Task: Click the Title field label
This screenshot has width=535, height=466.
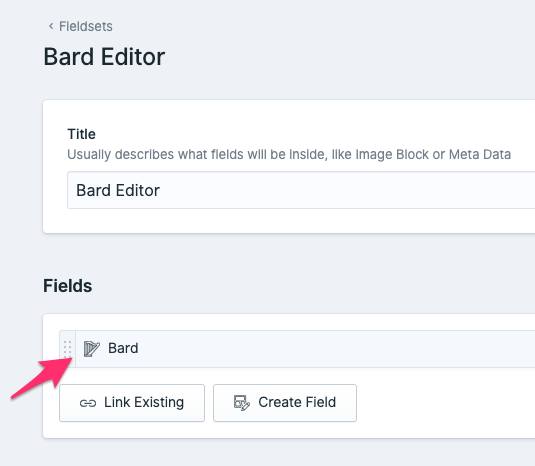Action: (x=81, y=134)
